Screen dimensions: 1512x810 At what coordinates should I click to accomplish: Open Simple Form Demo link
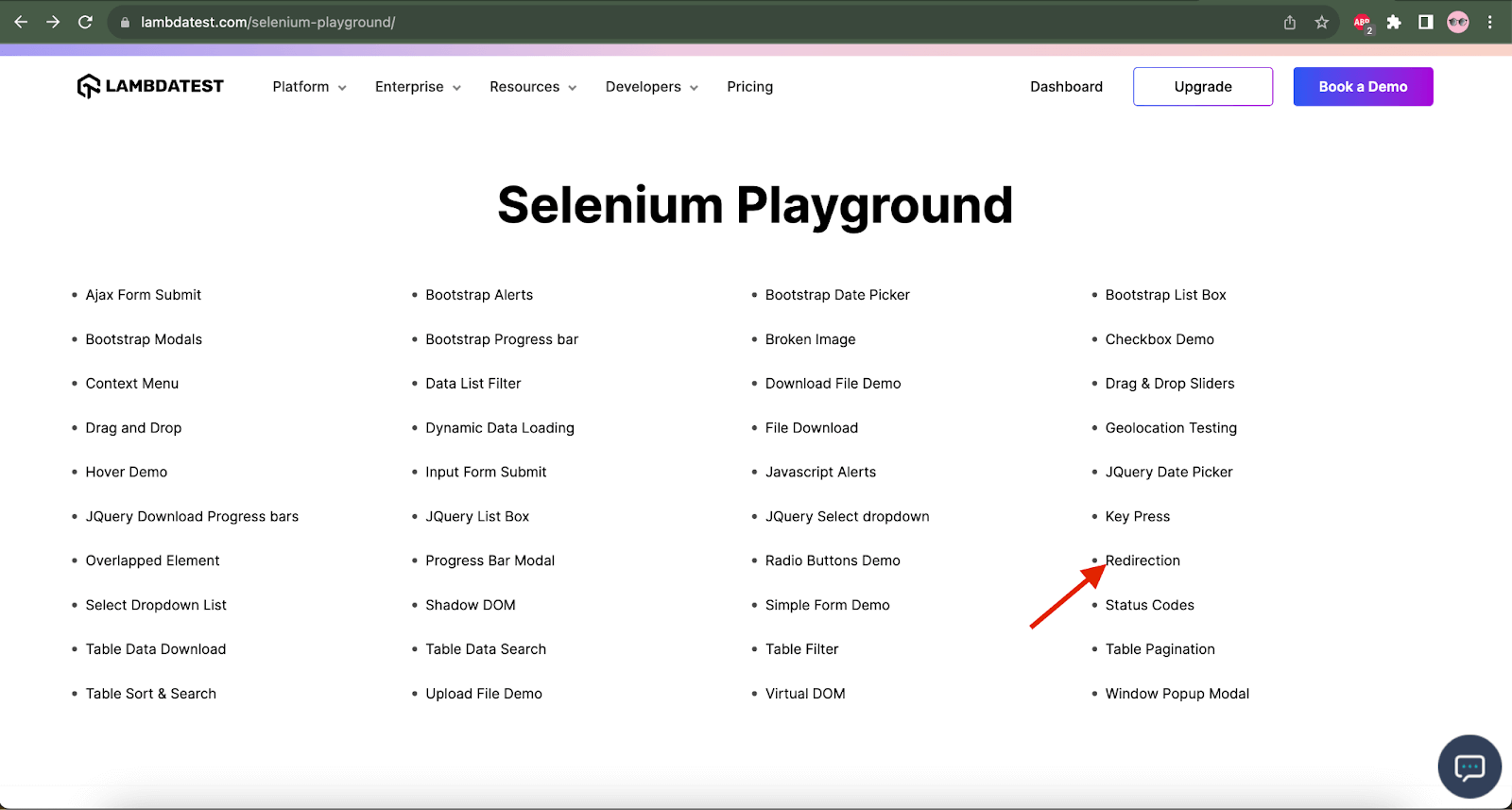click(828, 606)
